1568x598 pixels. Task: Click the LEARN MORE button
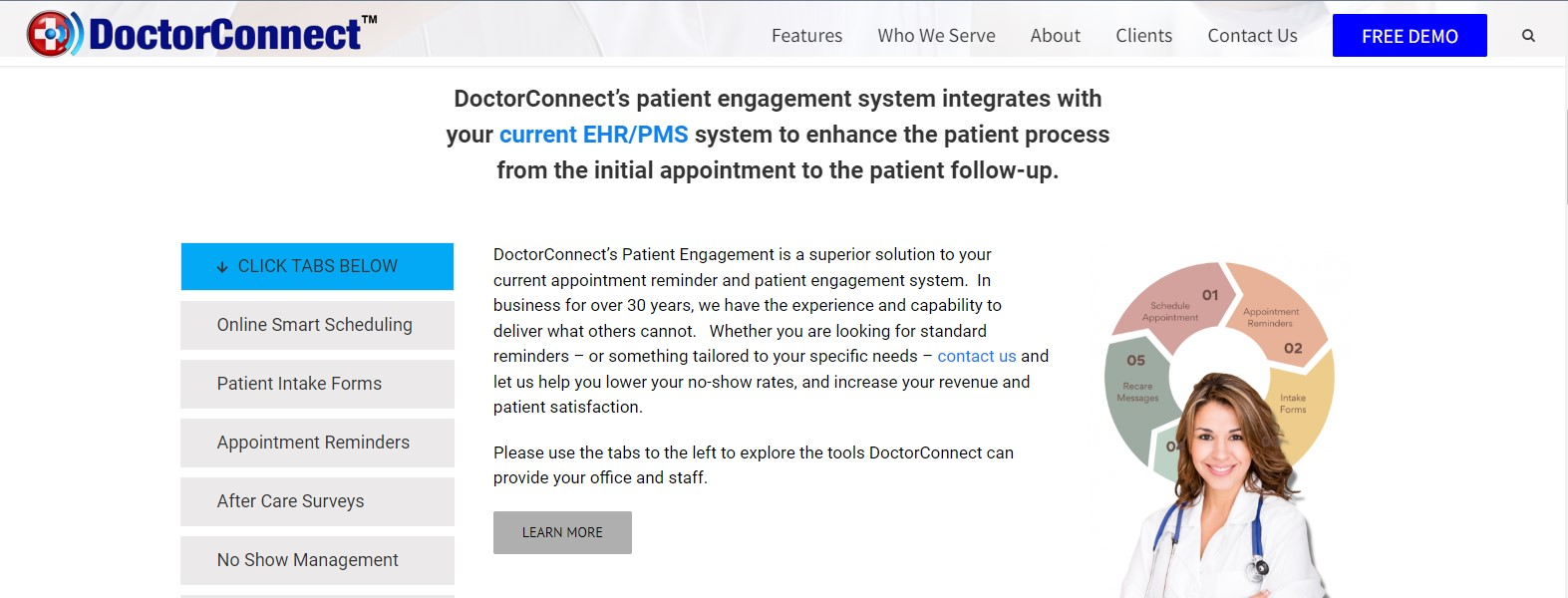562,532
